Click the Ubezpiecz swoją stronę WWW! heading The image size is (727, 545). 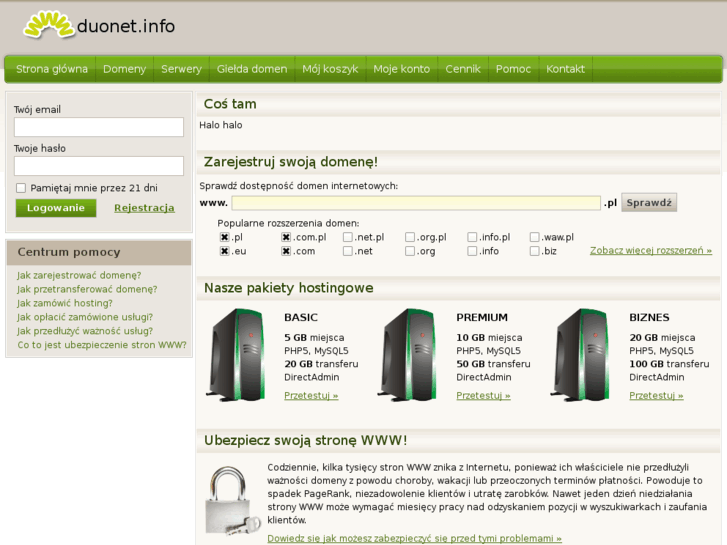point(306,440)
